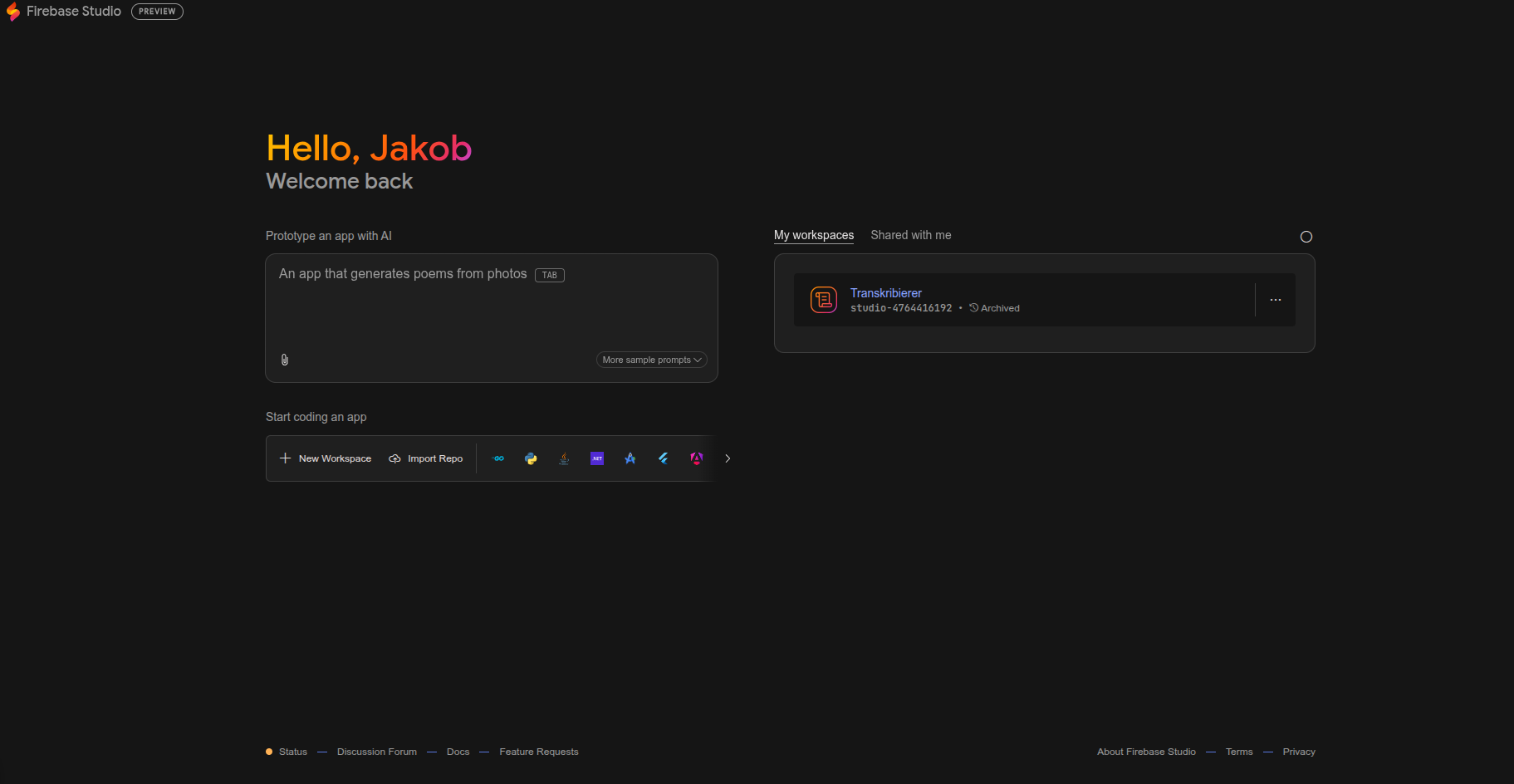Image resolution: width=1514 pixels, height=784 pixels.
Task: Click the Firebase Studio flame logo
Action: point(13,12)
